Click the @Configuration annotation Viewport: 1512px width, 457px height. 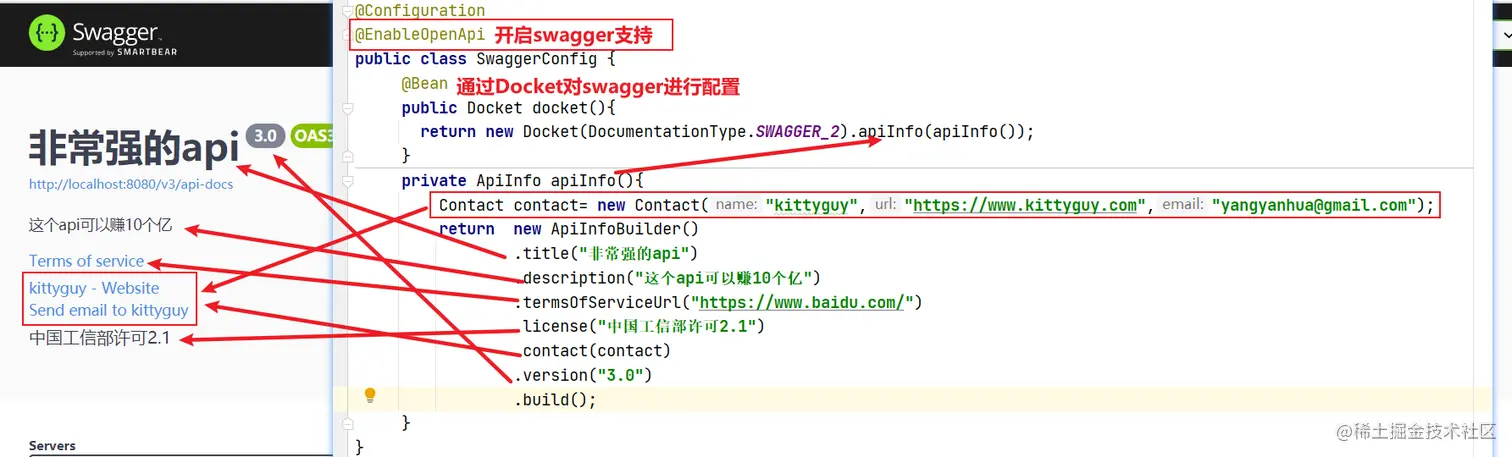click(x=420, y=10)
